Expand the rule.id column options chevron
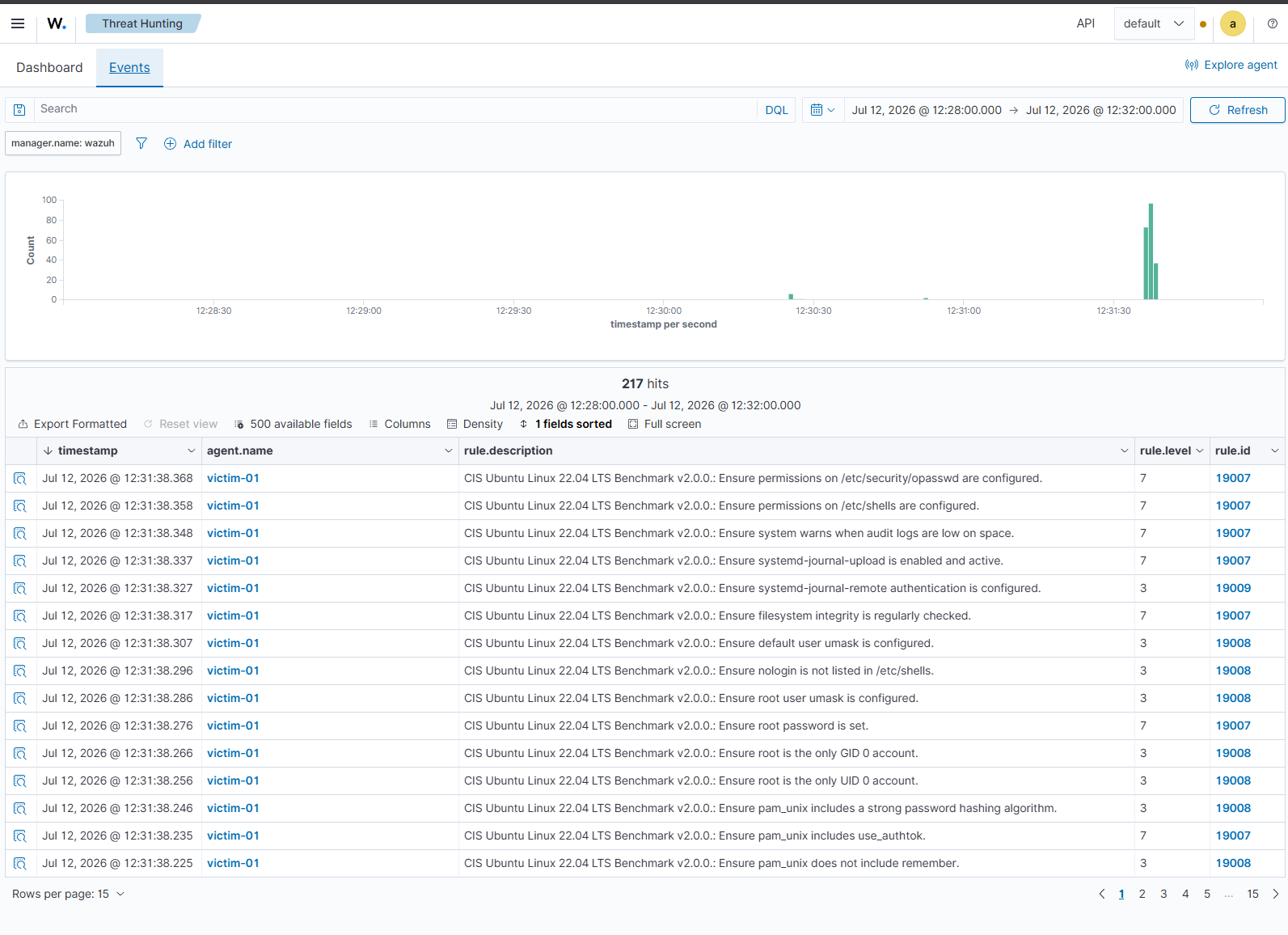The image size is (1288, 935). click(1275, 451)
